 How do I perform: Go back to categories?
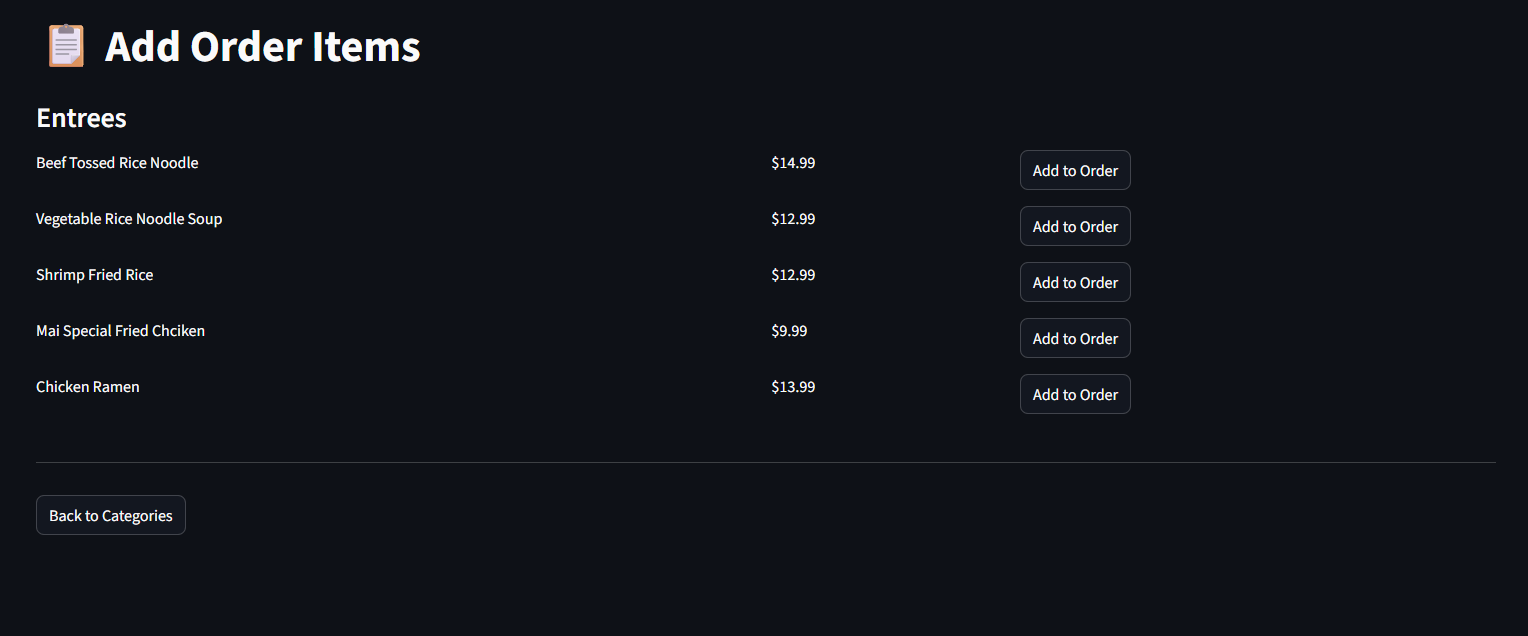tap(111, 515)
